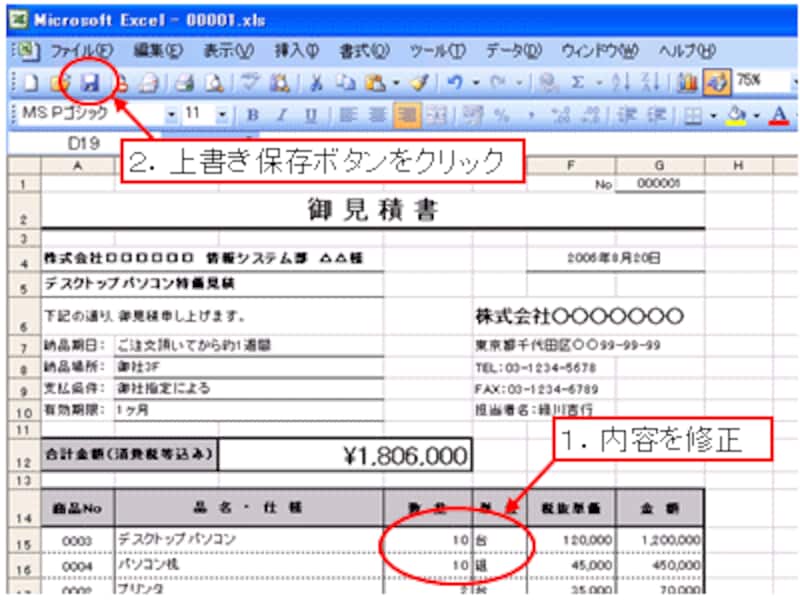Select the 御見積書 title cell
Viewport: 800px width, 600px height.
pos(372,210)
